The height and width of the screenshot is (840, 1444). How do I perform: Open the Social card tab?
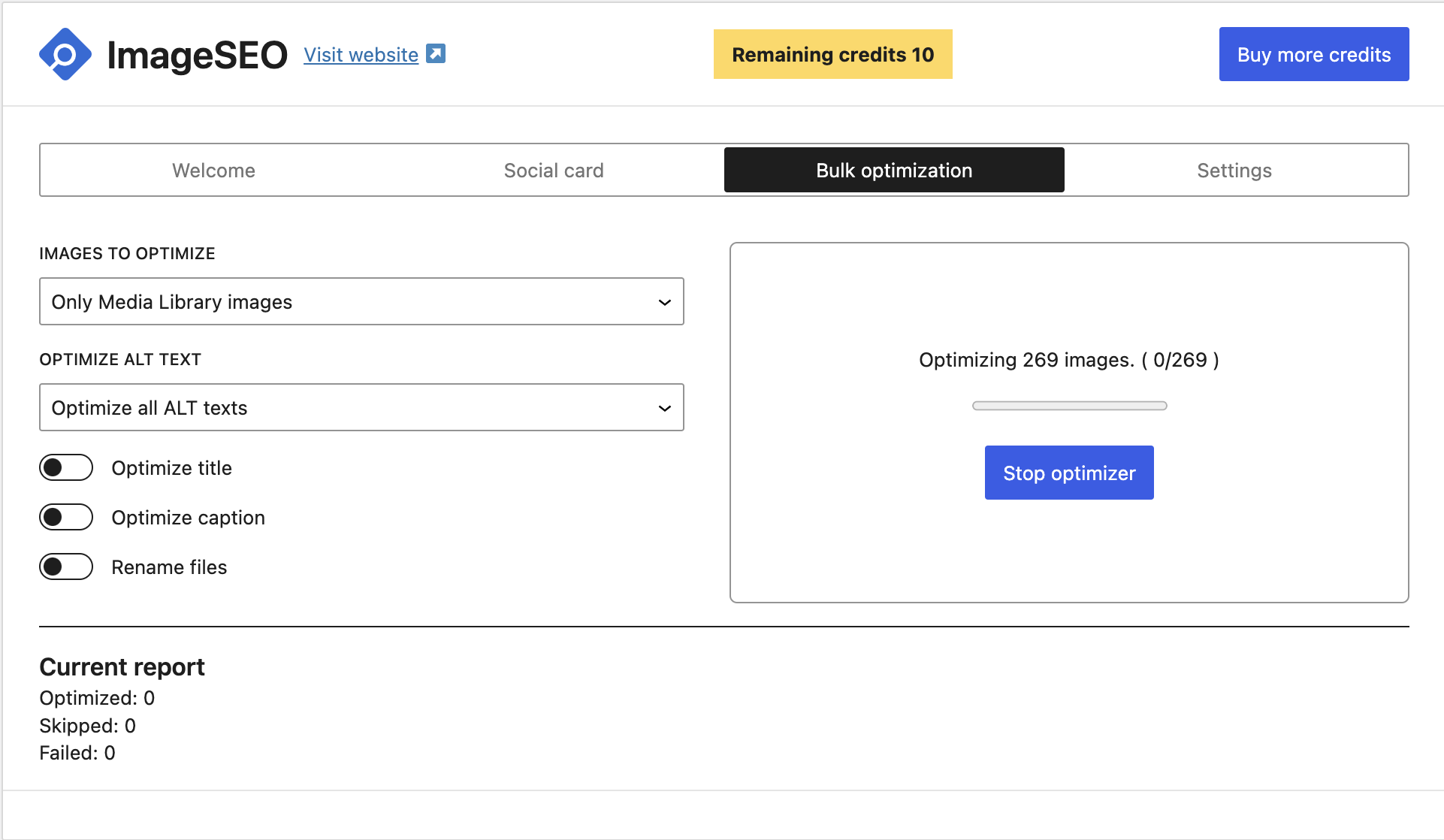tap(554, 171)
